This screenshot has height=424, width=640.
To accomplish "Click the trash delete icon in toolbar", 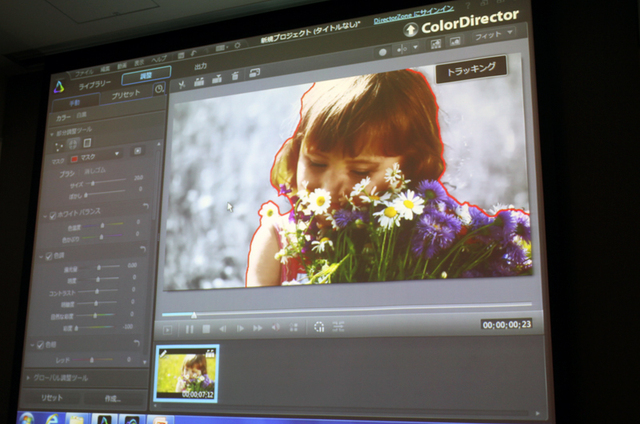I will click(x=234, y=78).
